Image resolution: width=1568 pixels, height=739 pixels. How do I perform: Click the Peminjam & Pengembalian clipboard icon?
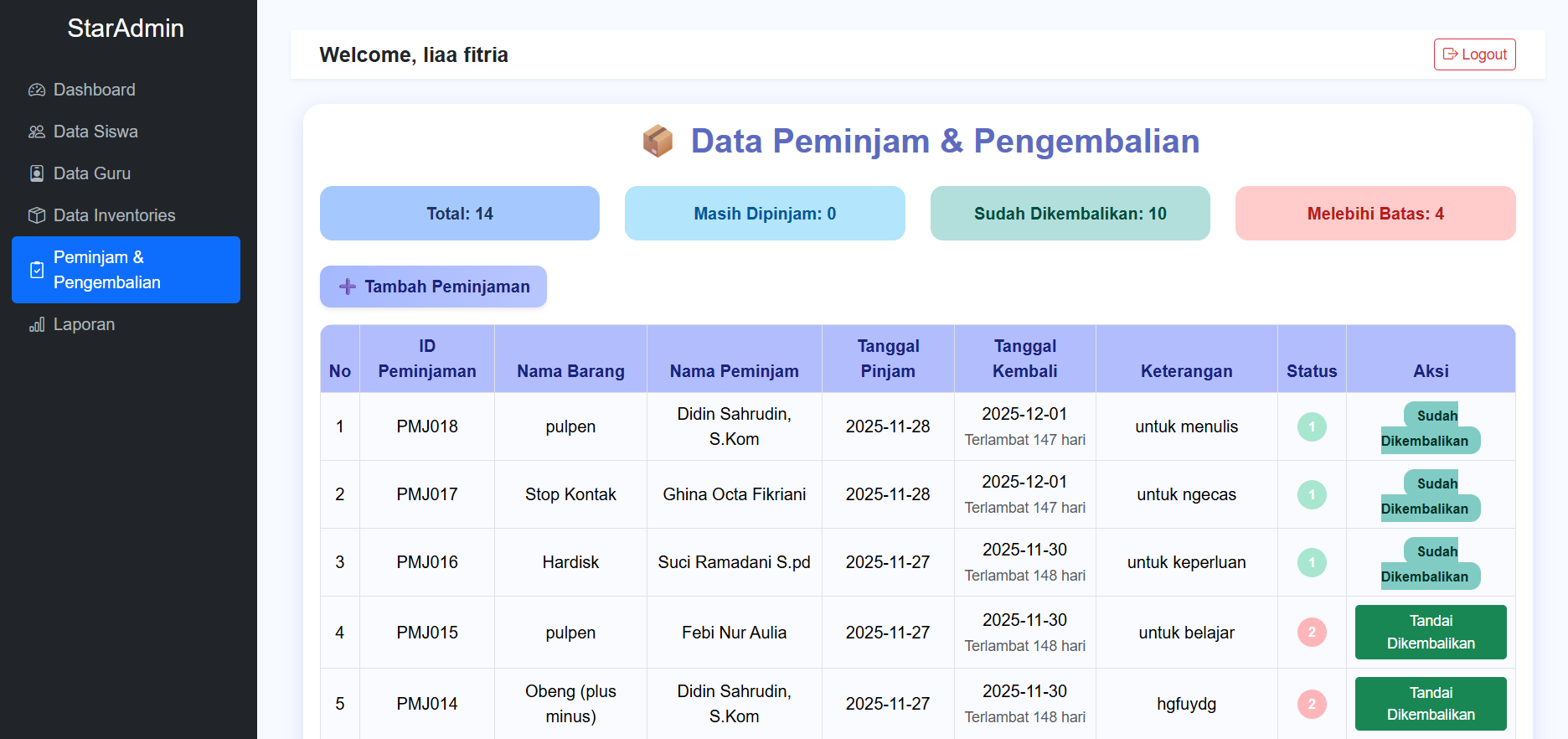pos(37,270)
